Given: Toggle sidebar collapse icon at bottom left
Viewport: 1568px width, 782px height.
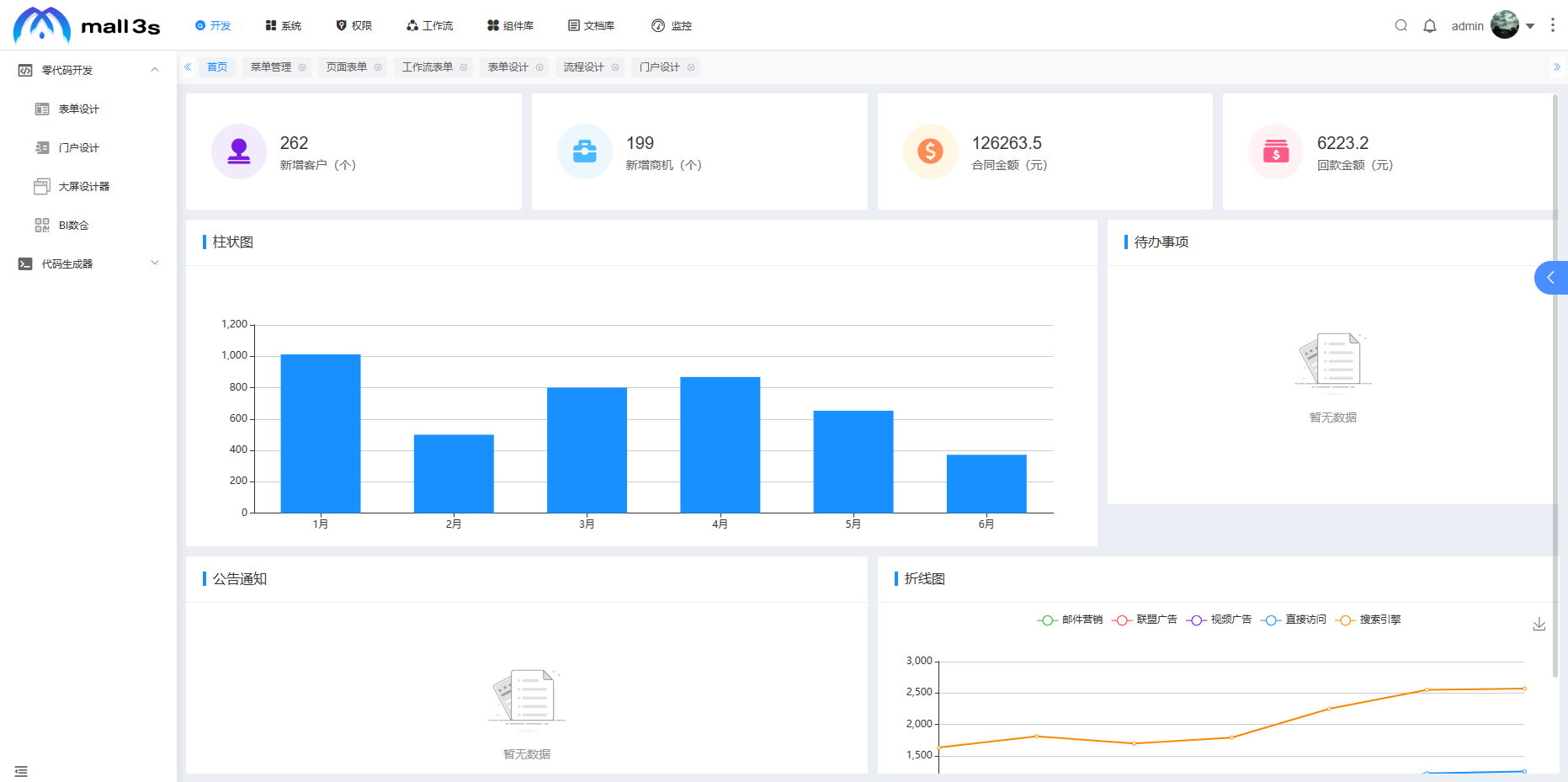Looking at the screenshot, I should (21, 771).
